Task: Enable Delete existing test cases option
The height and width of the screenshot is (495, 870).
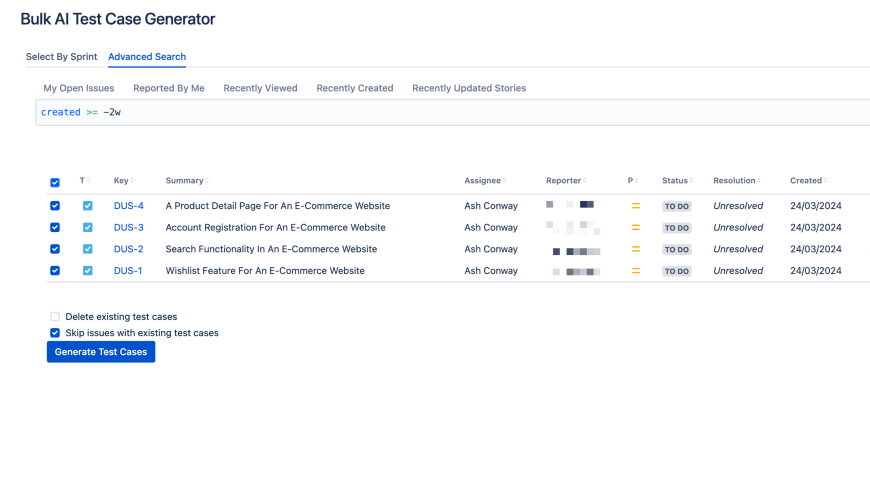Action: click(55, 317)
